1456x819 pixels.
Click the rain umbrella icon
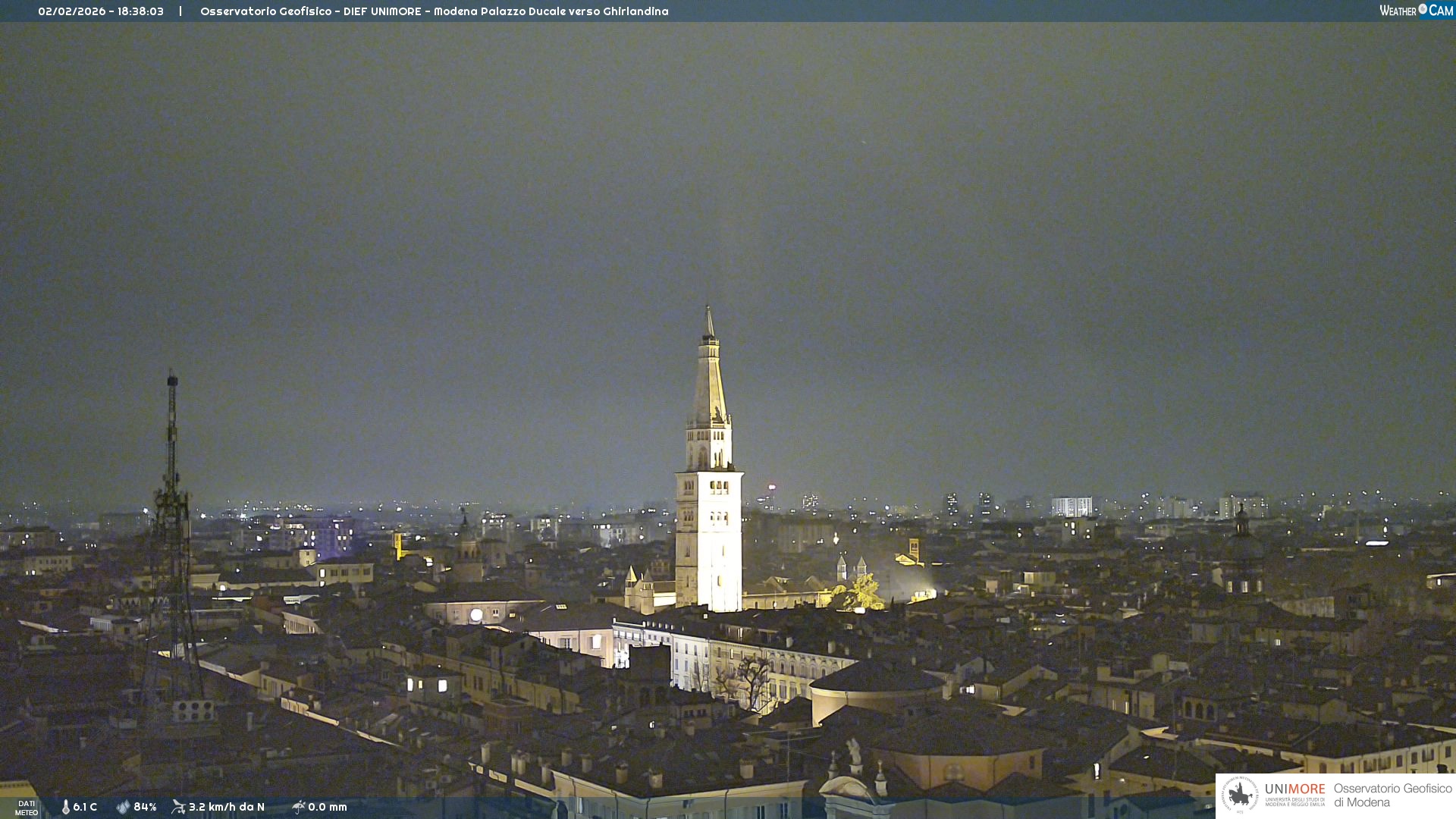point(298,807)
